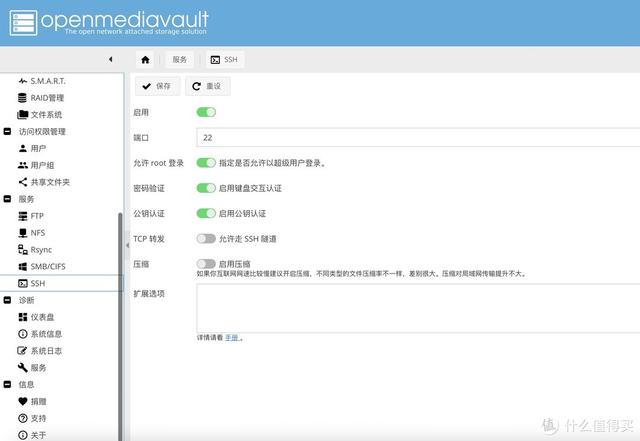The width and height of the screenshot is (640, 441).
Task: Save settings with the 保存 button
Action: (158, 86)
